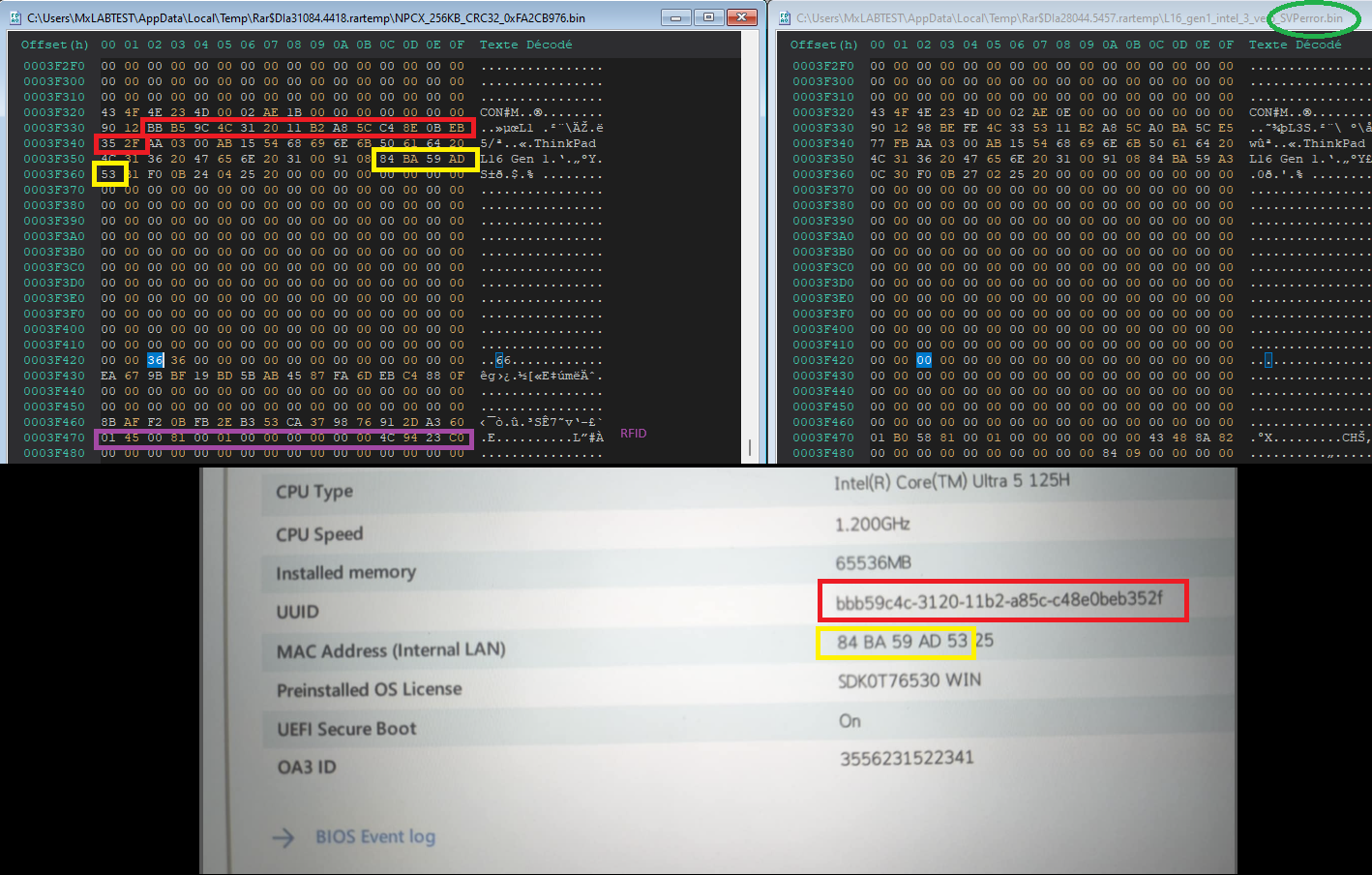Select offset 0003F470 in the left hex window
1372x875 pixels.
tap(54, 437)
